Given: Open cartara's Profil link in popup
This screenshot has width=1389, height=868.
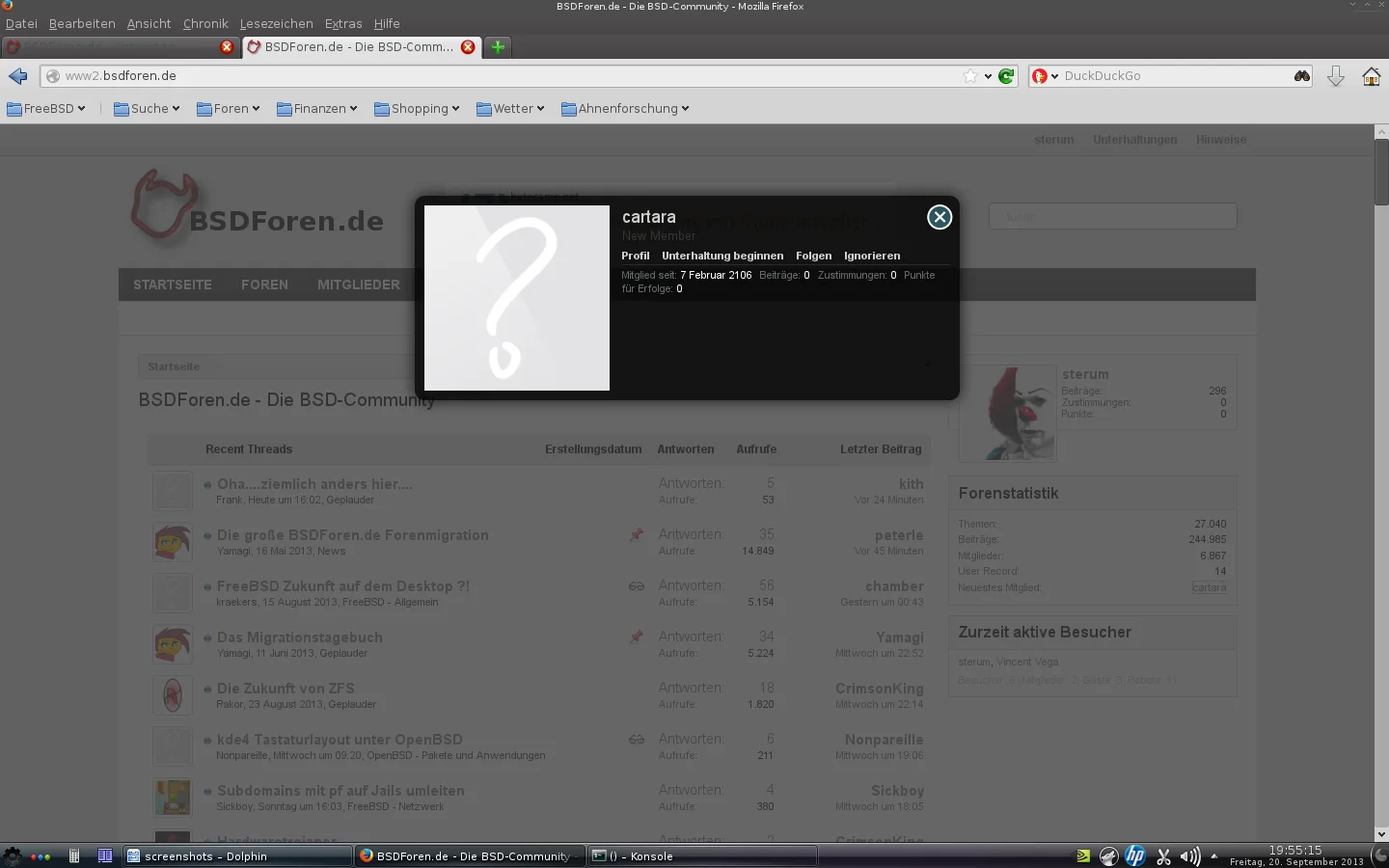Looking at the screenshot, I should [636, 256].
